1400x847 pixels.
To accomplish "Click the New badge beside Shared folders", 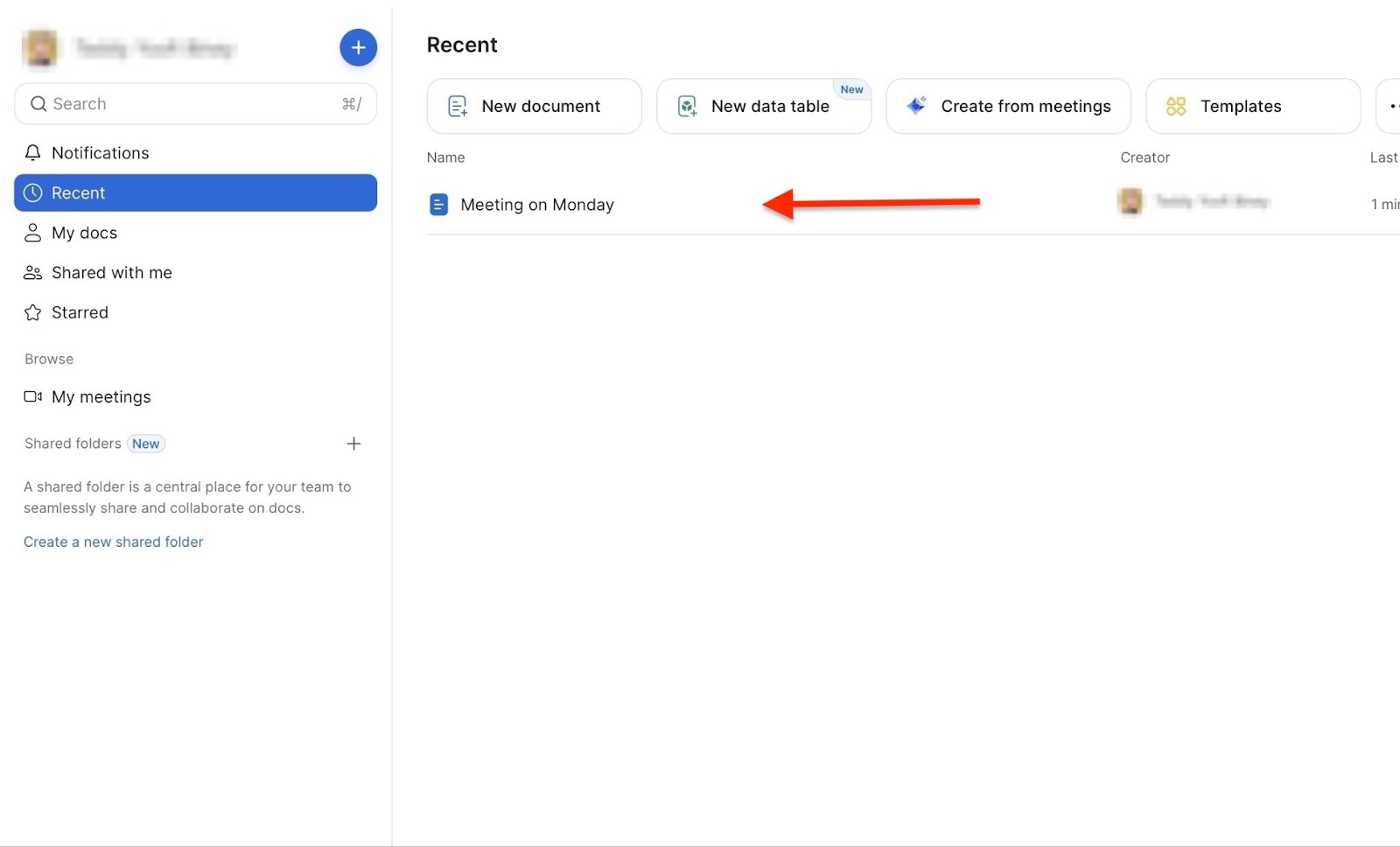I will point(146,444).
